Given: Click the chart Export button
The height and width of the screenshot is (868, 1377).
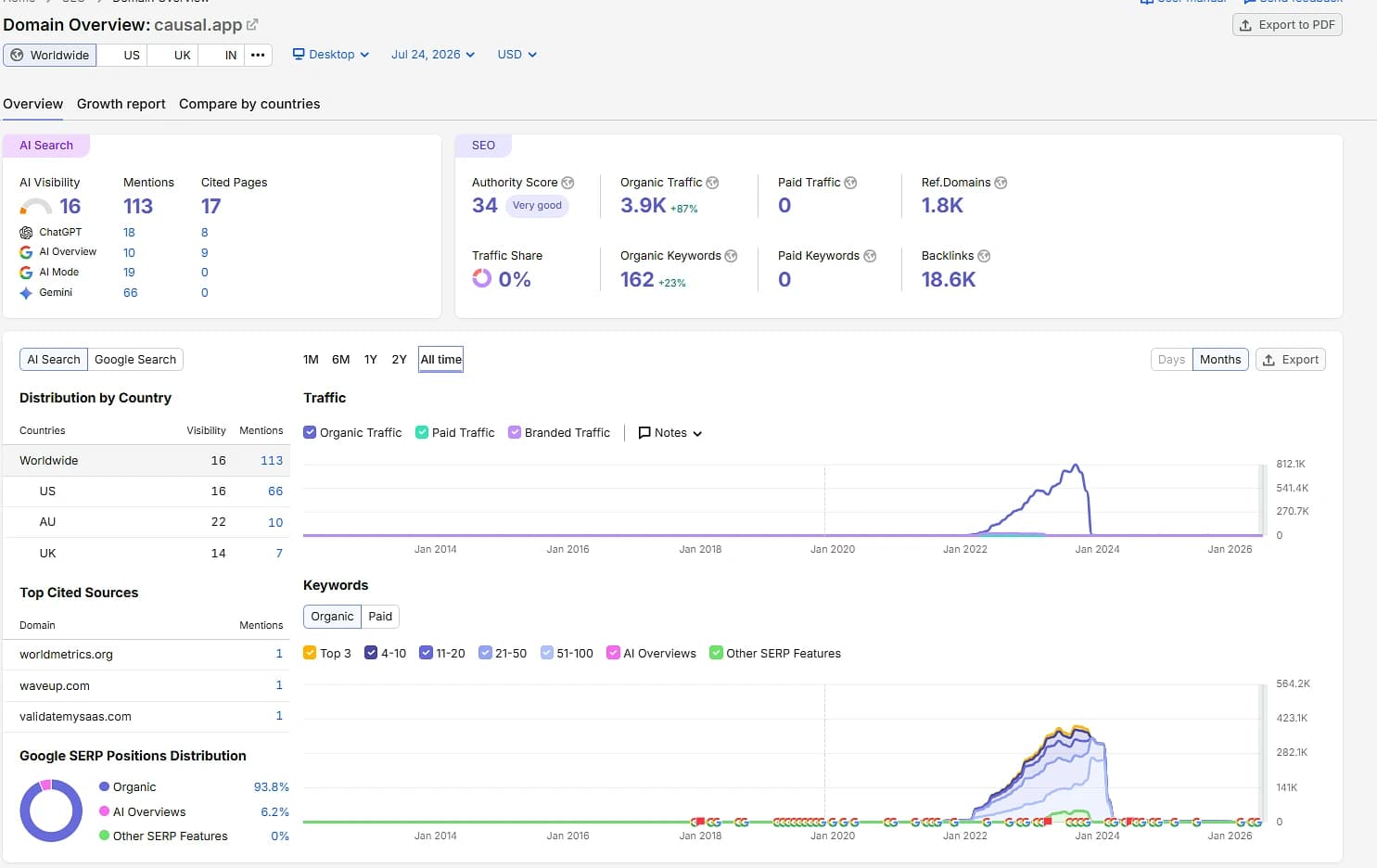Looking at the screenshot, I should 1291,360.
